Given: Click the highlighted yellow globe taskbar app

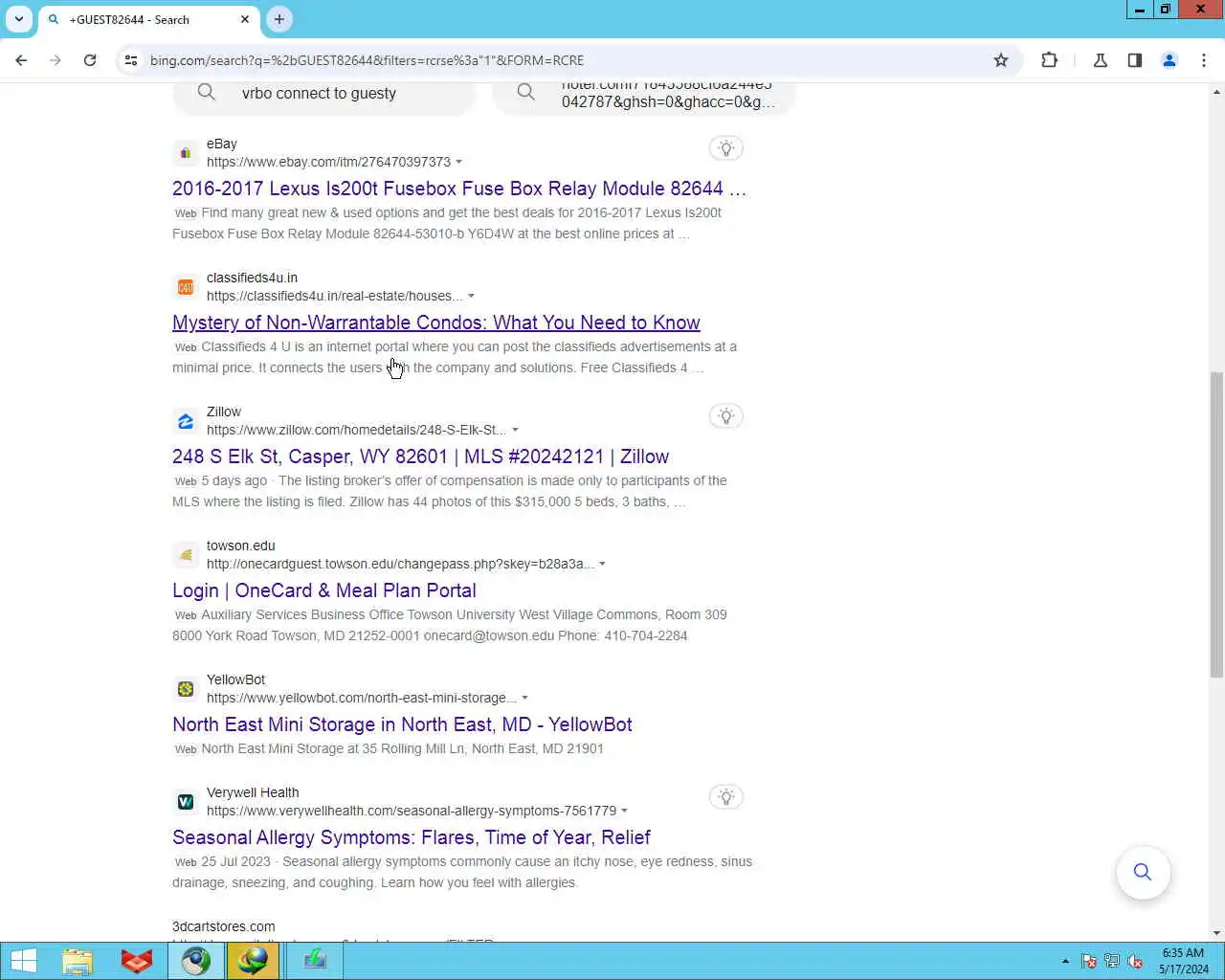Looking at the screenshot, I should point(253,961).
